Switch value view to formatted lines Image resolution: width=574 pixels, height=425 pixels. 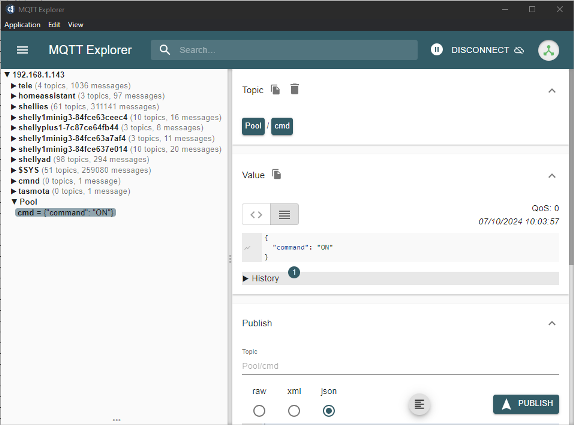click(284, 214)
